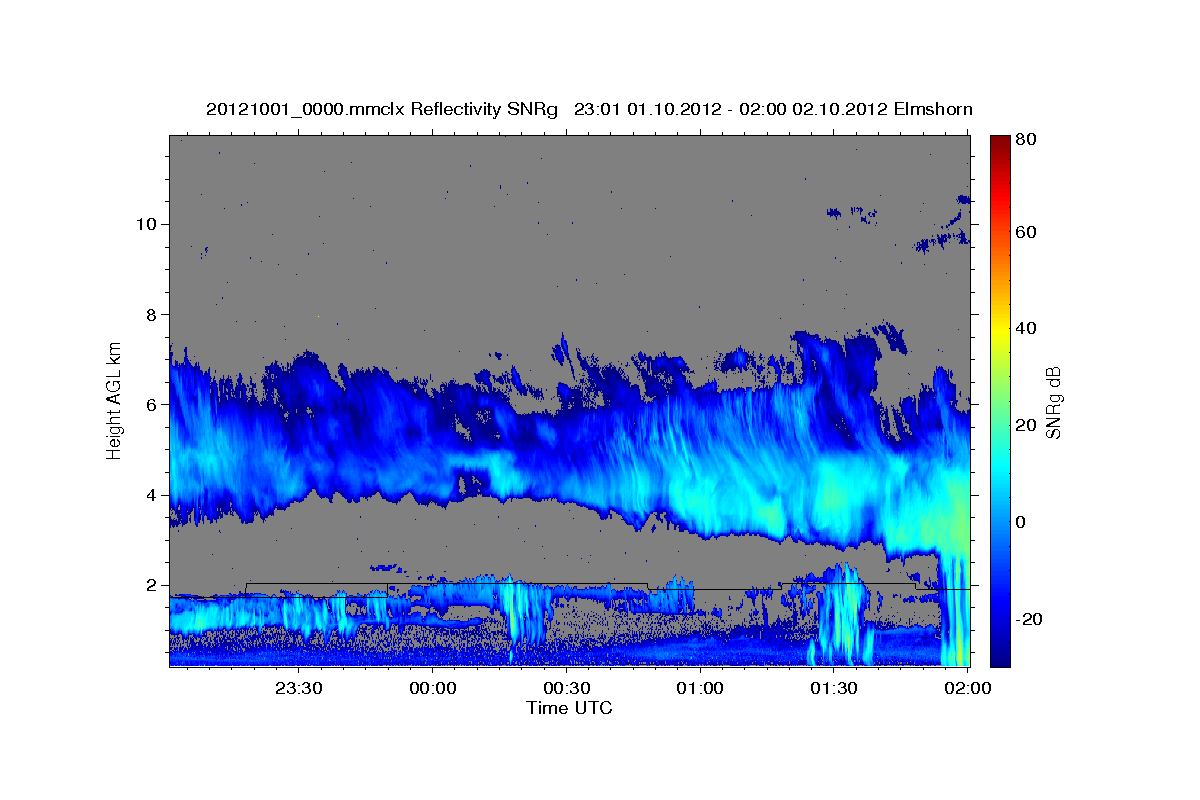Click the height tick label 10
This screenshot has height=800, width=1200.
pyautogui.click(x=145, y=224)
